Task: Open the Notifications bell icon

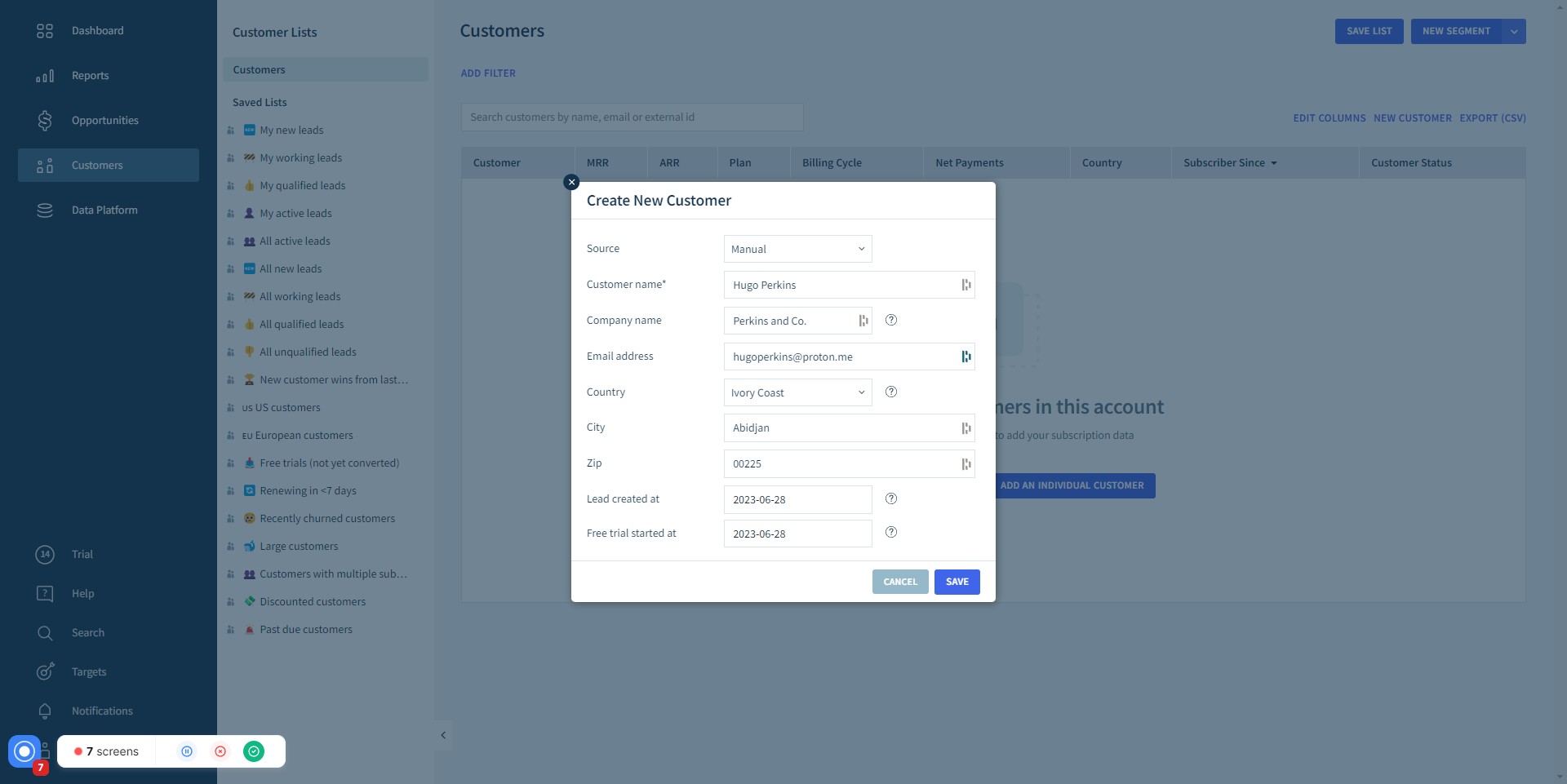Action: pyautogui.click(x=45, y=711)
